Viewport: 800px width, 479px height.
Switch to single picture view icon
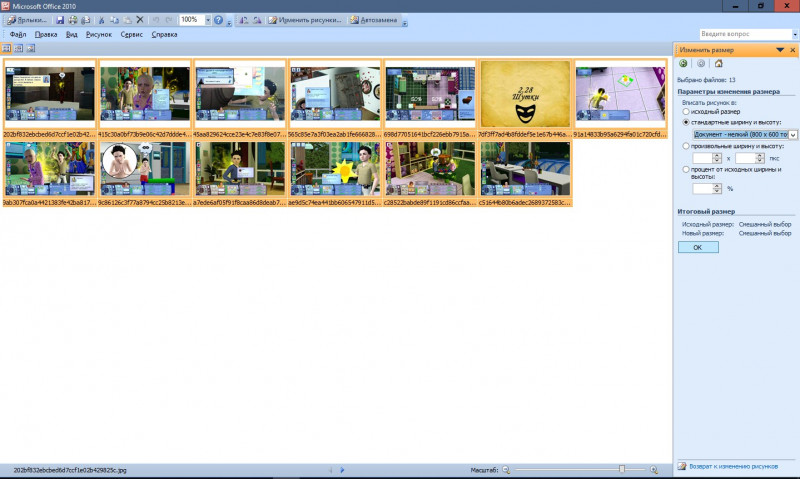pos(31,48)
